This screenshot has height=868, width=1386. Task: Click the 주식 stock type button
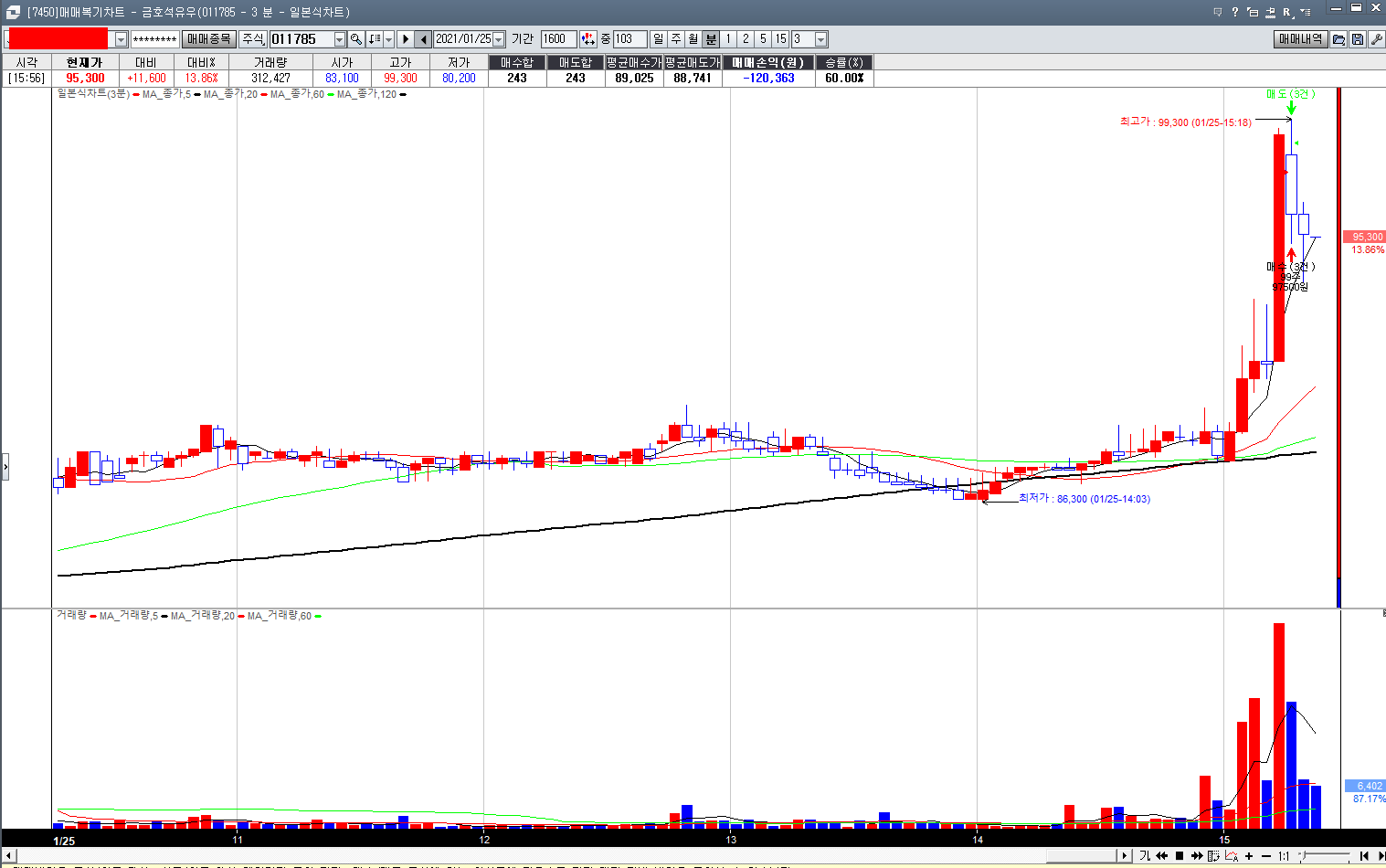252,39
